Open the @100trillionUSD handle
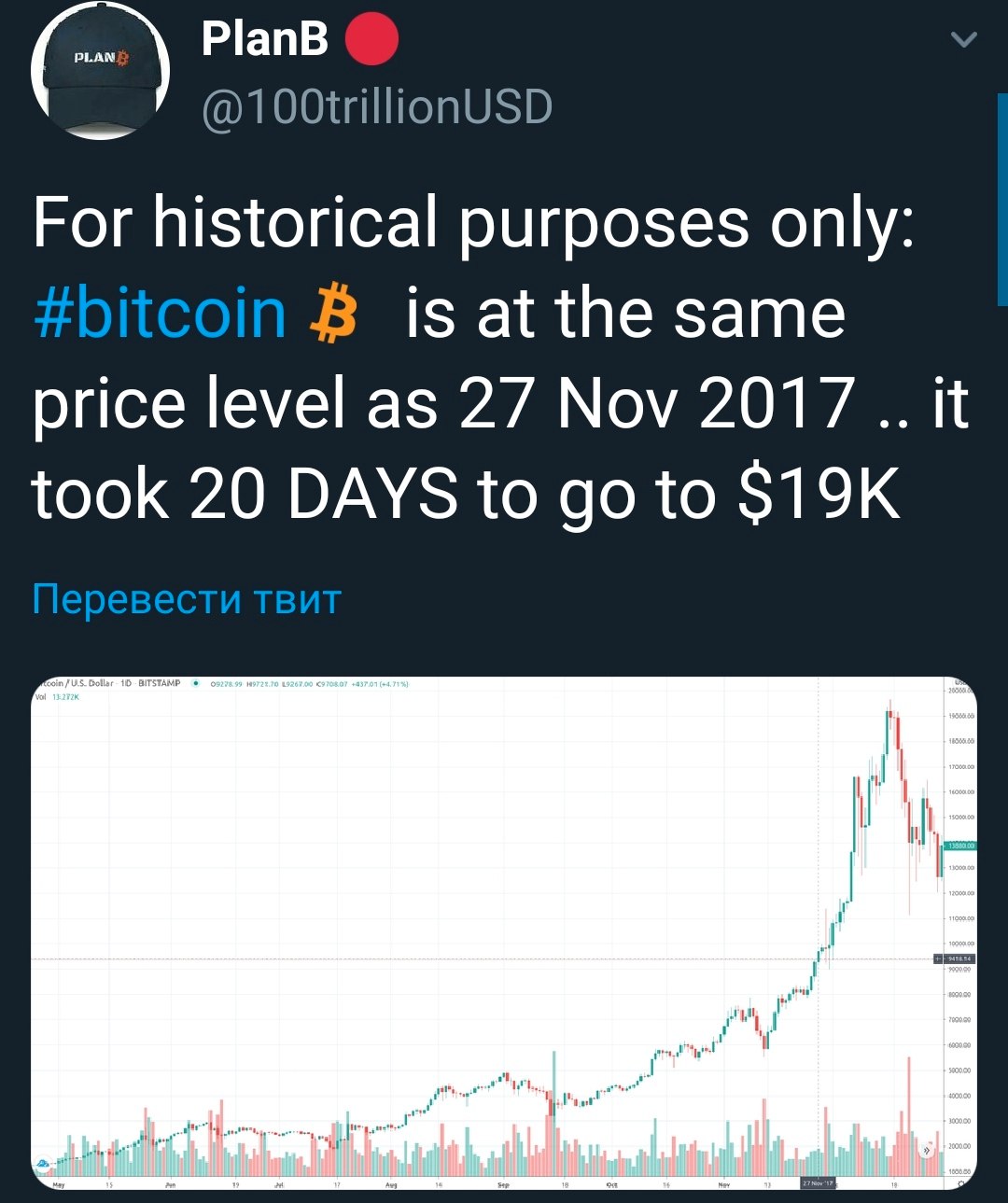This screenshot has width=1008, height=1203. click(377, 107)
